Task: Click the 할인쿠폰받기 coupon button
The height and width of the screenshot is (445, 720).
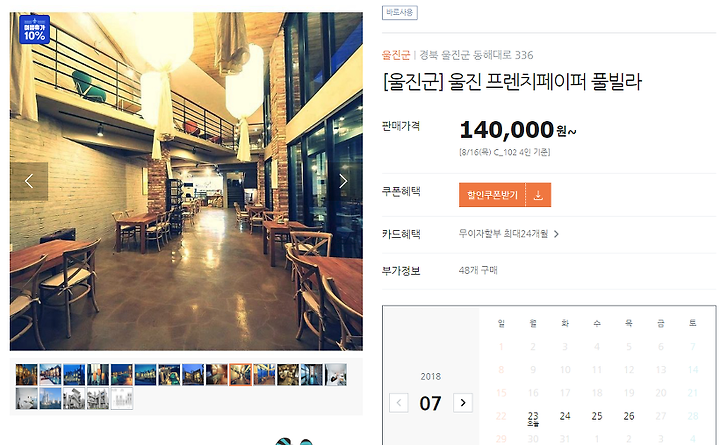Action: pos(492,195)
